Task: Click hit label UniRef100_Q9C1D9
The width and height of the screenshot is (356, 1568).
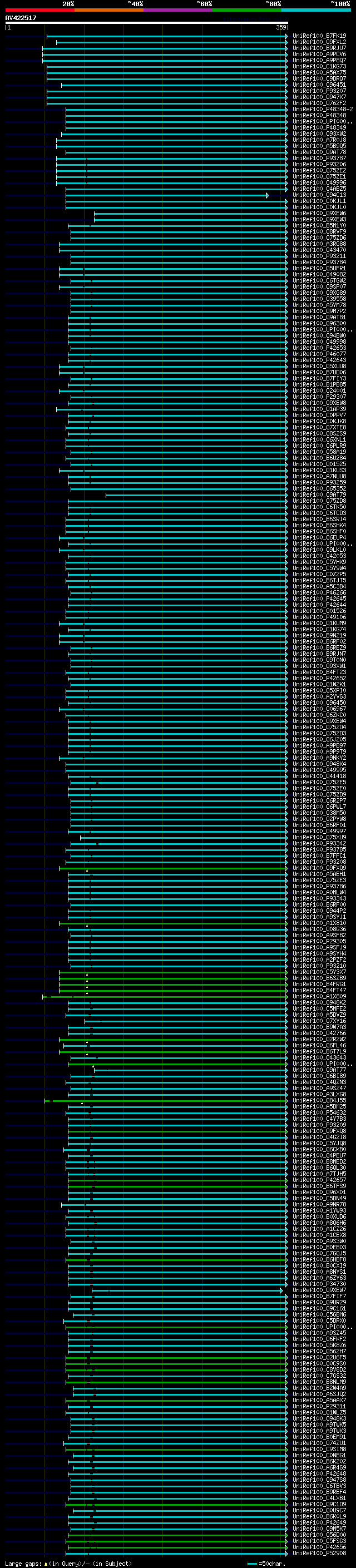Action: tap(319, 1504)
